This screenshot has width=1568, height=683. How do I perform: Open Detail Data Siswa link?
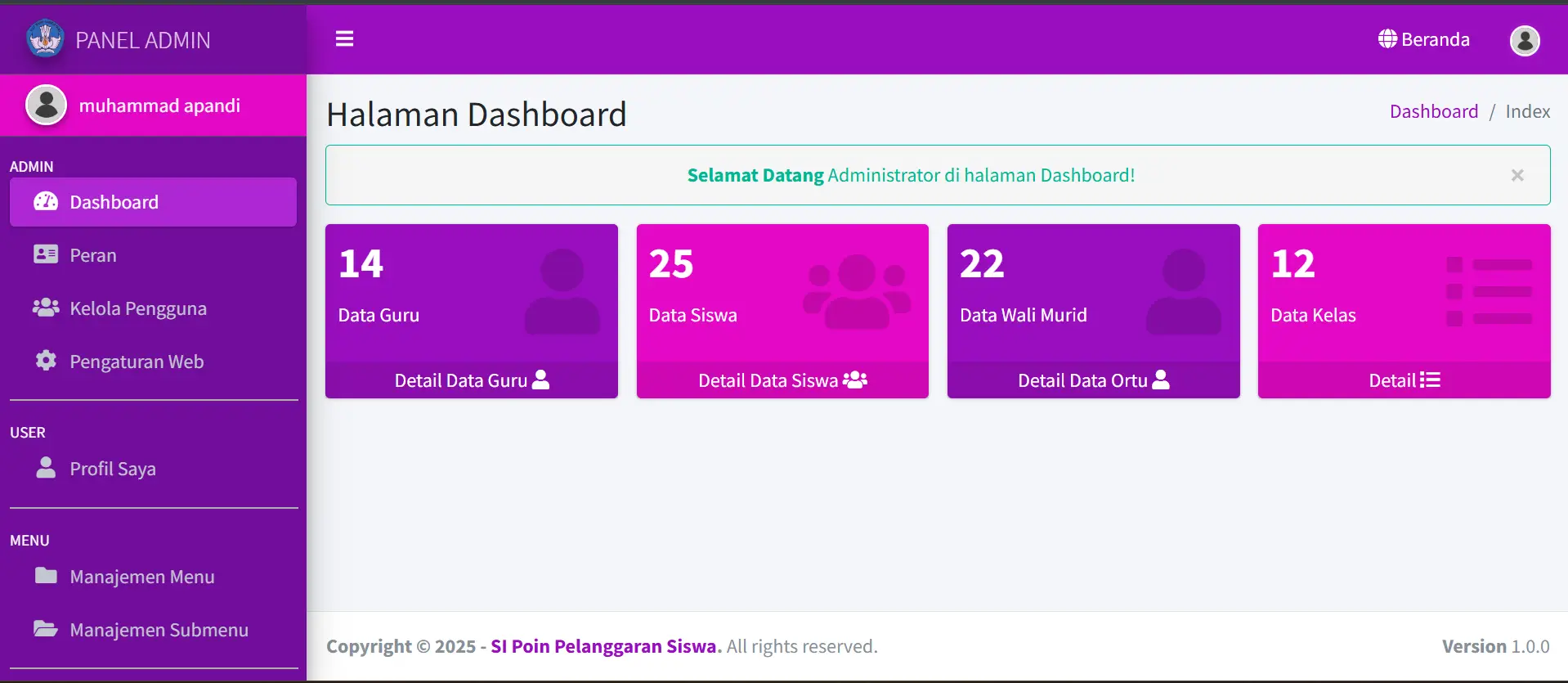coord(782,380)
